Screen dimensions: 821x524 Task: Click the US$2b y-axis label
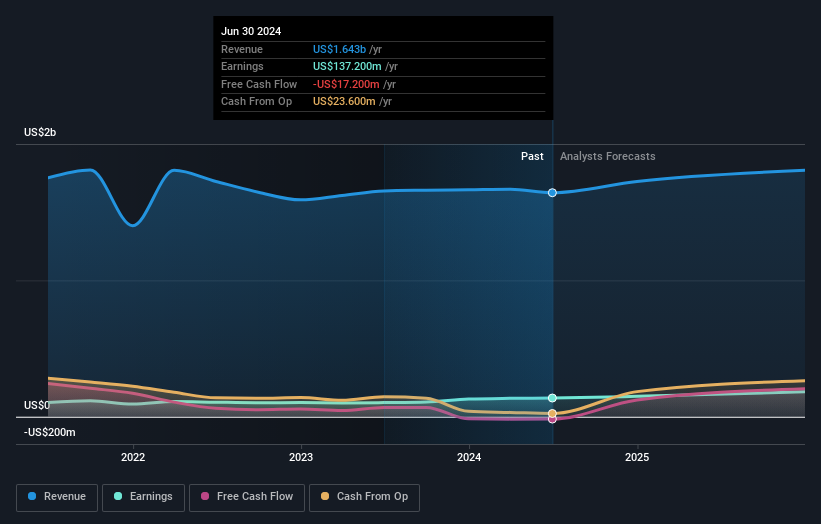tap(40, 132)
